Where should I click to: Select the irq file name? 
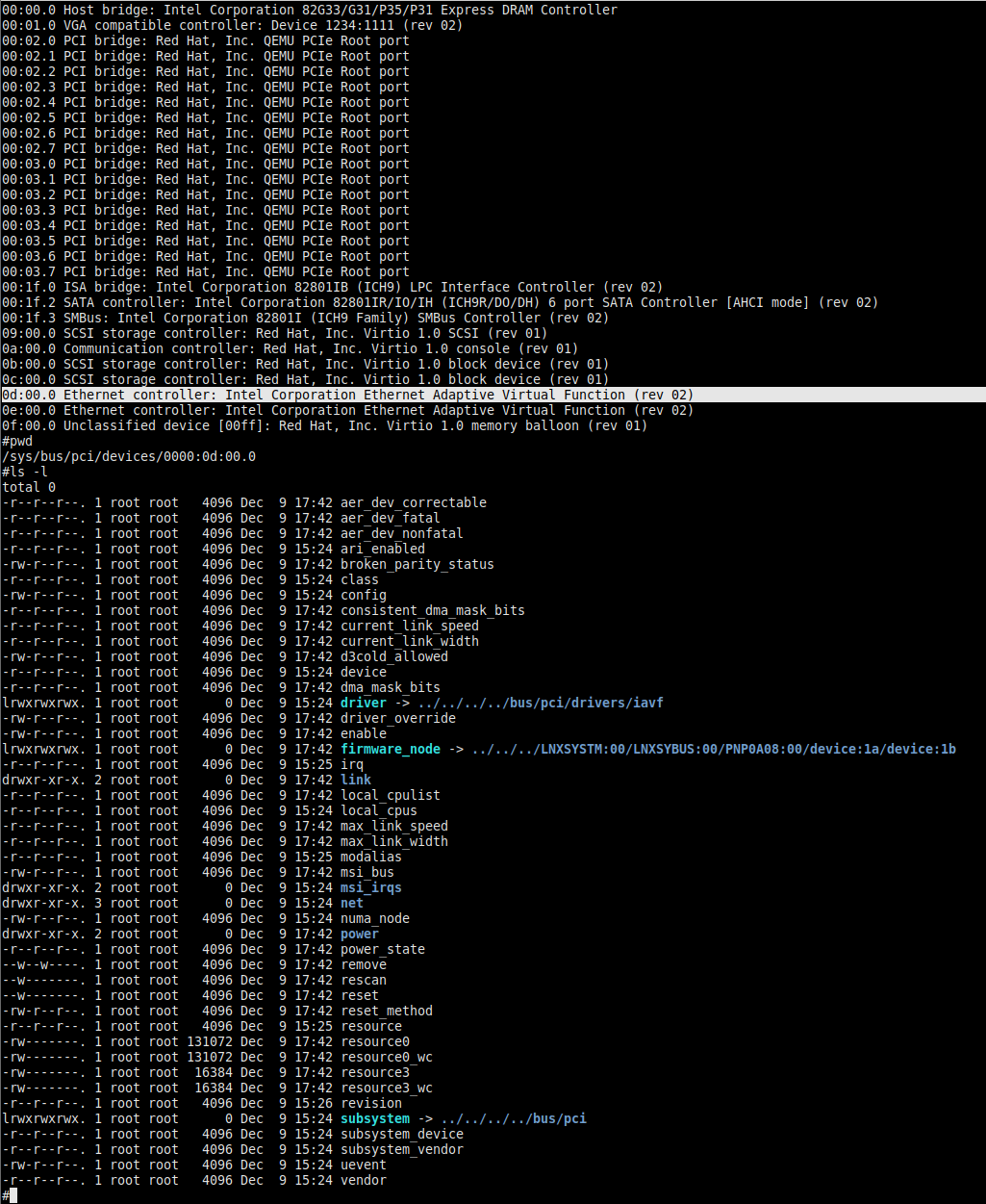352,764
